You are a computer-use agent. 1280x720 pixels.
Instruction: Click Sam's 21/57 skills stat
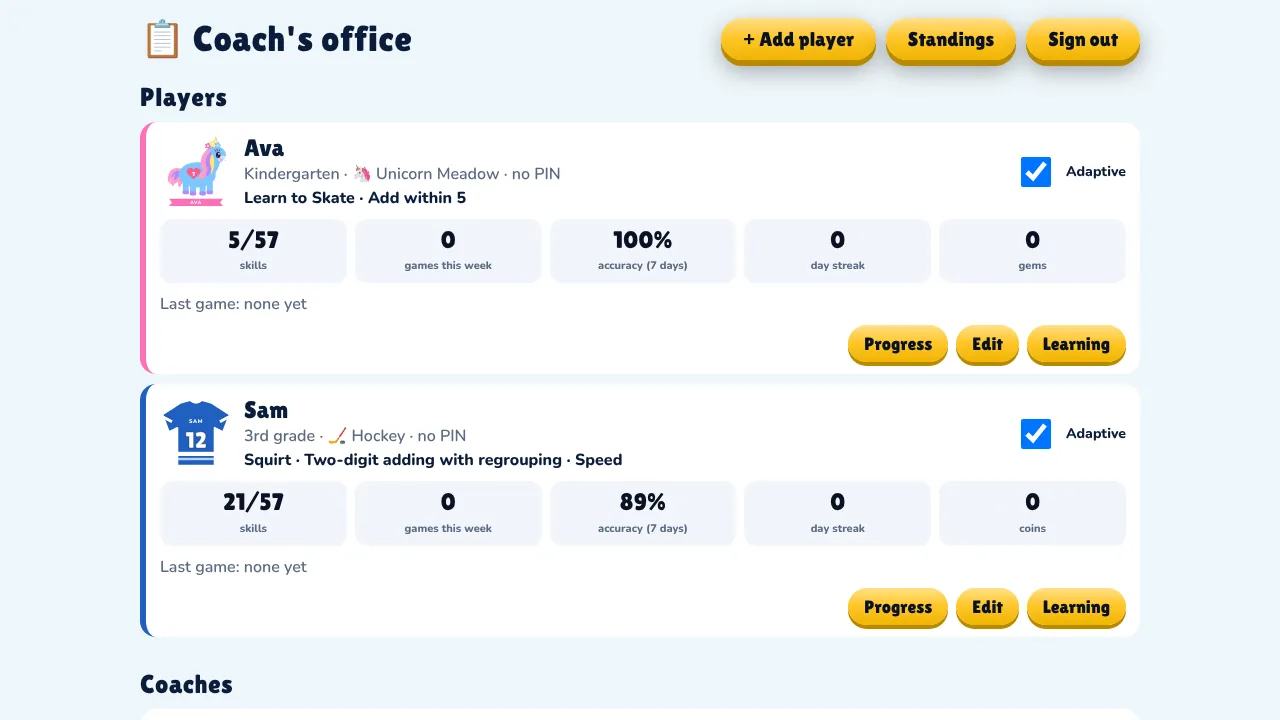point(253,513)
